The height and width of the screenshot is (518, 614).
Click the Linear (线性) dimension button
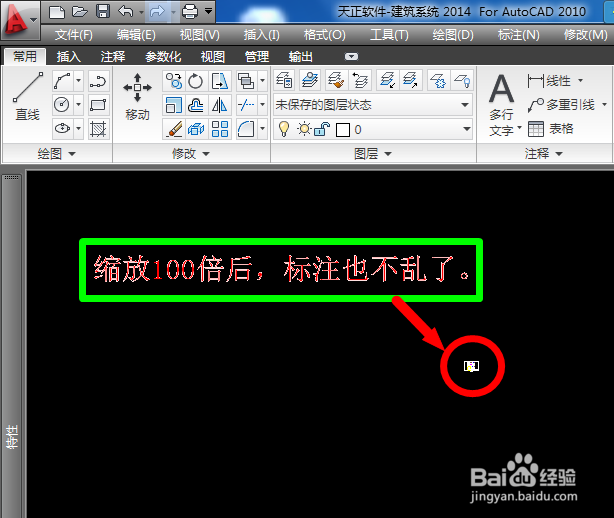click(549, 81)
